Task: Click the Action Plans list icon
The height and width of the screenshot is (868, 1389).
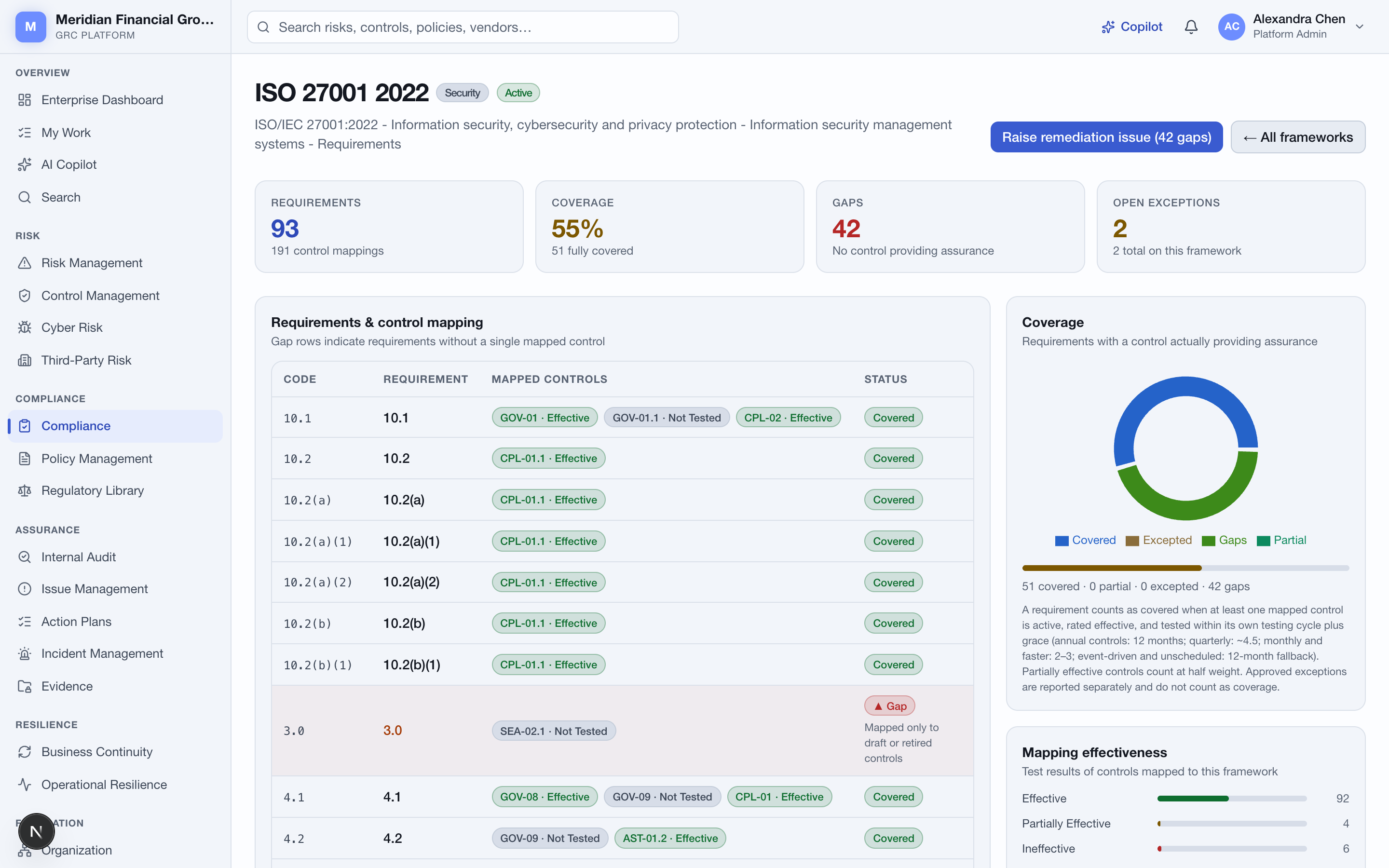Action: [x=24, y=622]
